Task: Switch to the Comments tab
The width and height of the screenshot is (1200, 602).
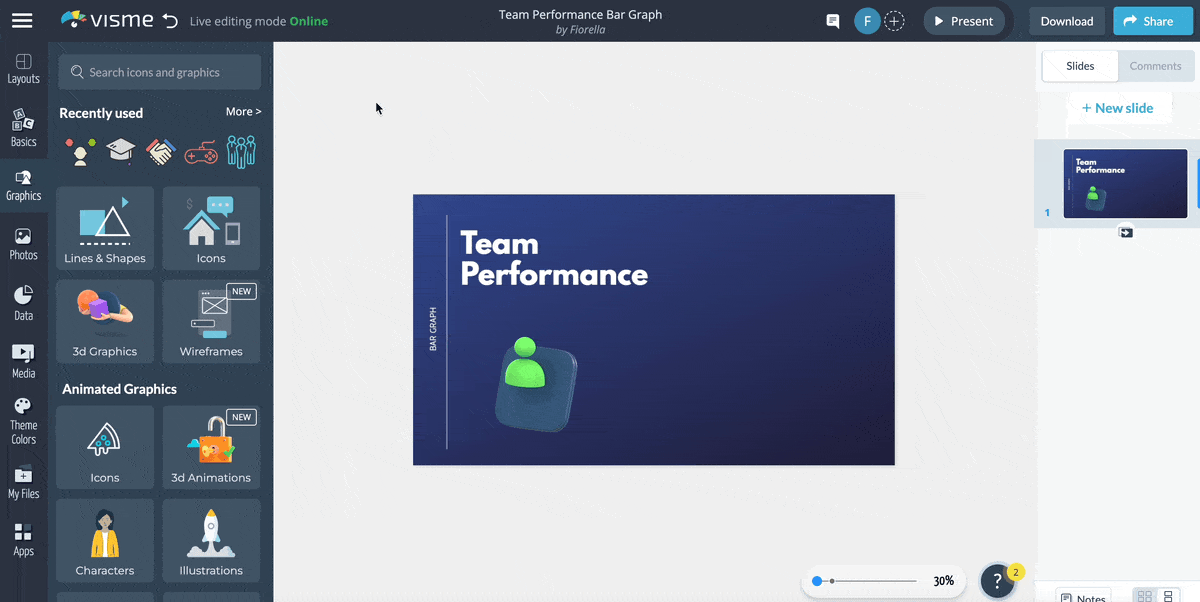Action: click(1155, 66)
